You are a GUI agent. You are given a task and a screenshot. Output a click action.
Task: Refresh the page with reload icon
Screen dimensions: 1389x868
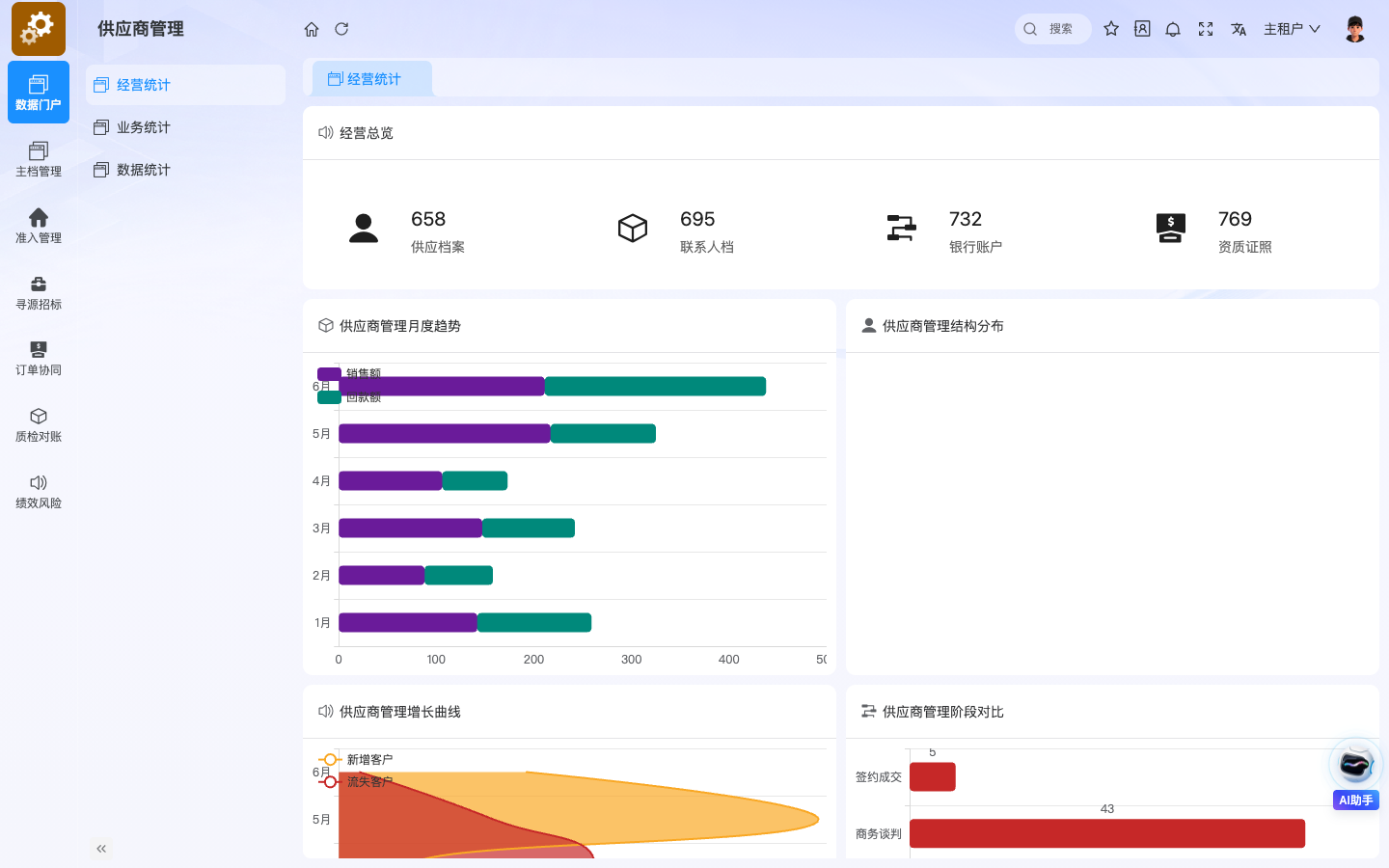tap(341, 29)
